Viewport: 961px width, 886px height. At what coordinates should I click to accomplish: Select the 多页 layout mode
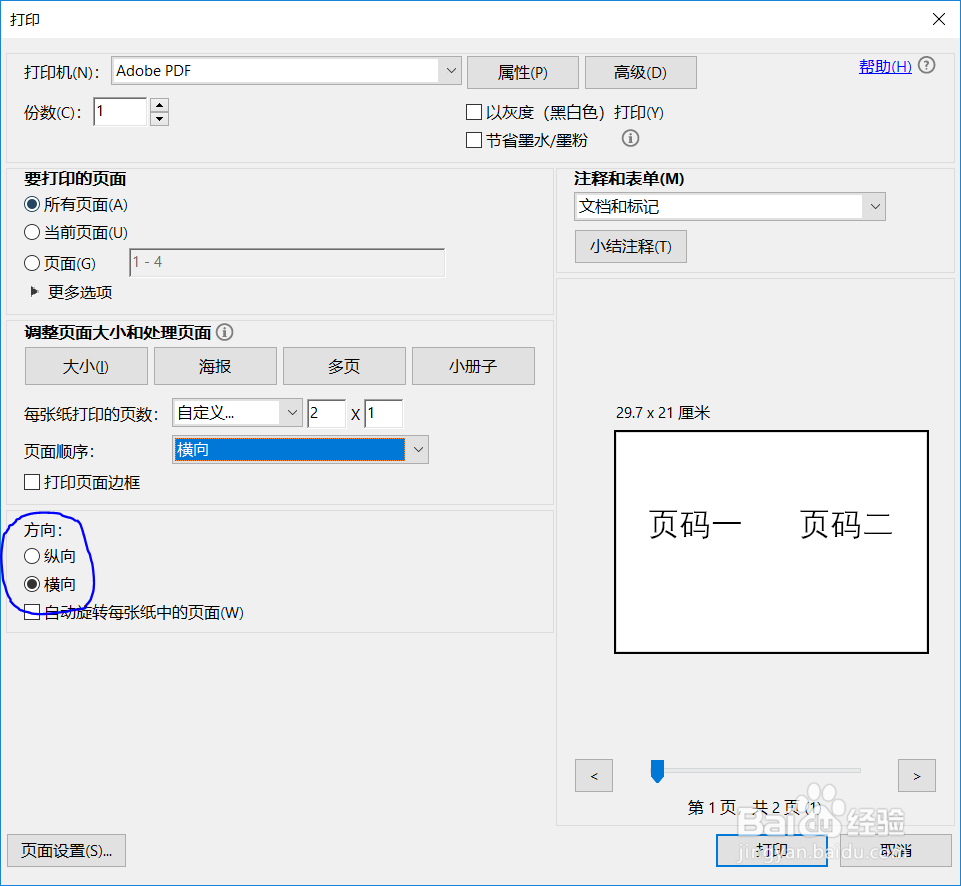(344, 366)
